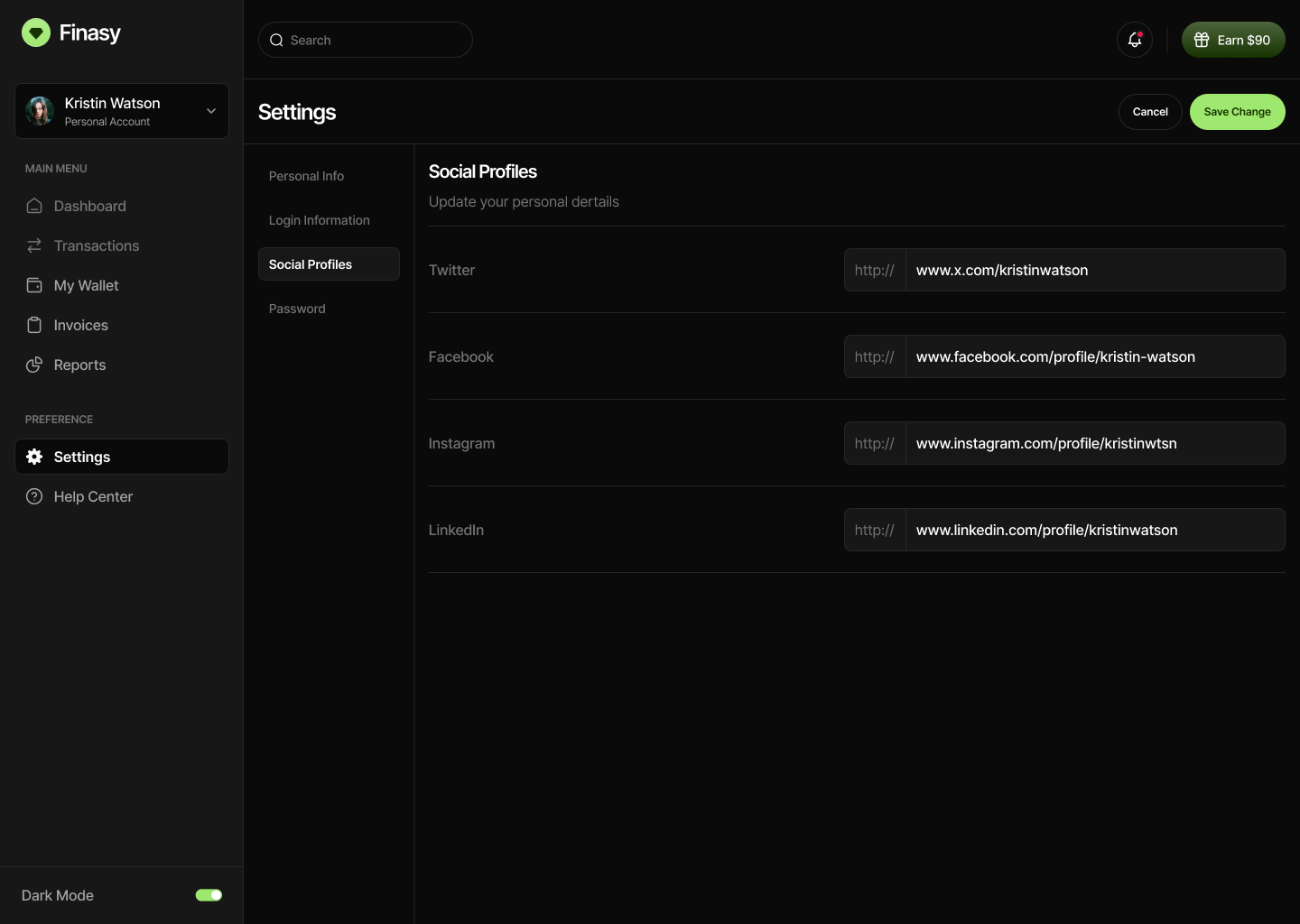Select Settings in the sidebar
Image resolution: width=1300 pixels, height=924 pixels.
coord(122,457)
